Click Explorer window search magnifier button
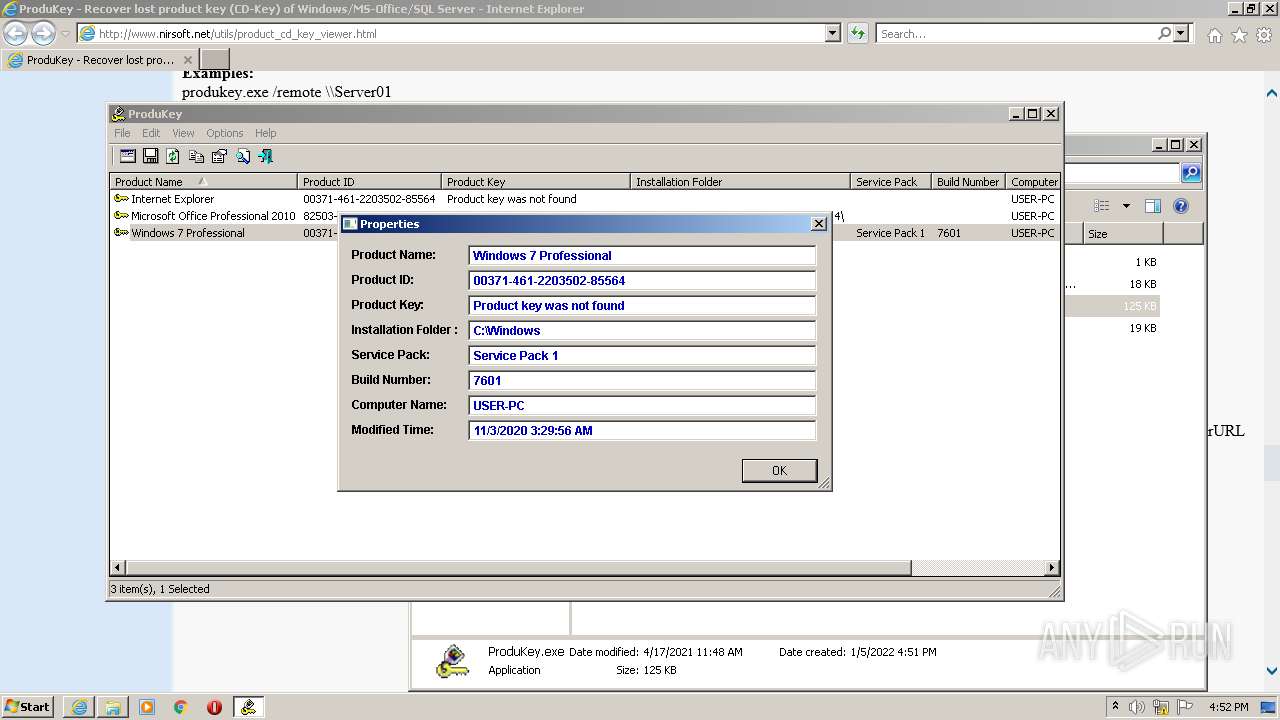 point(1191,173)
